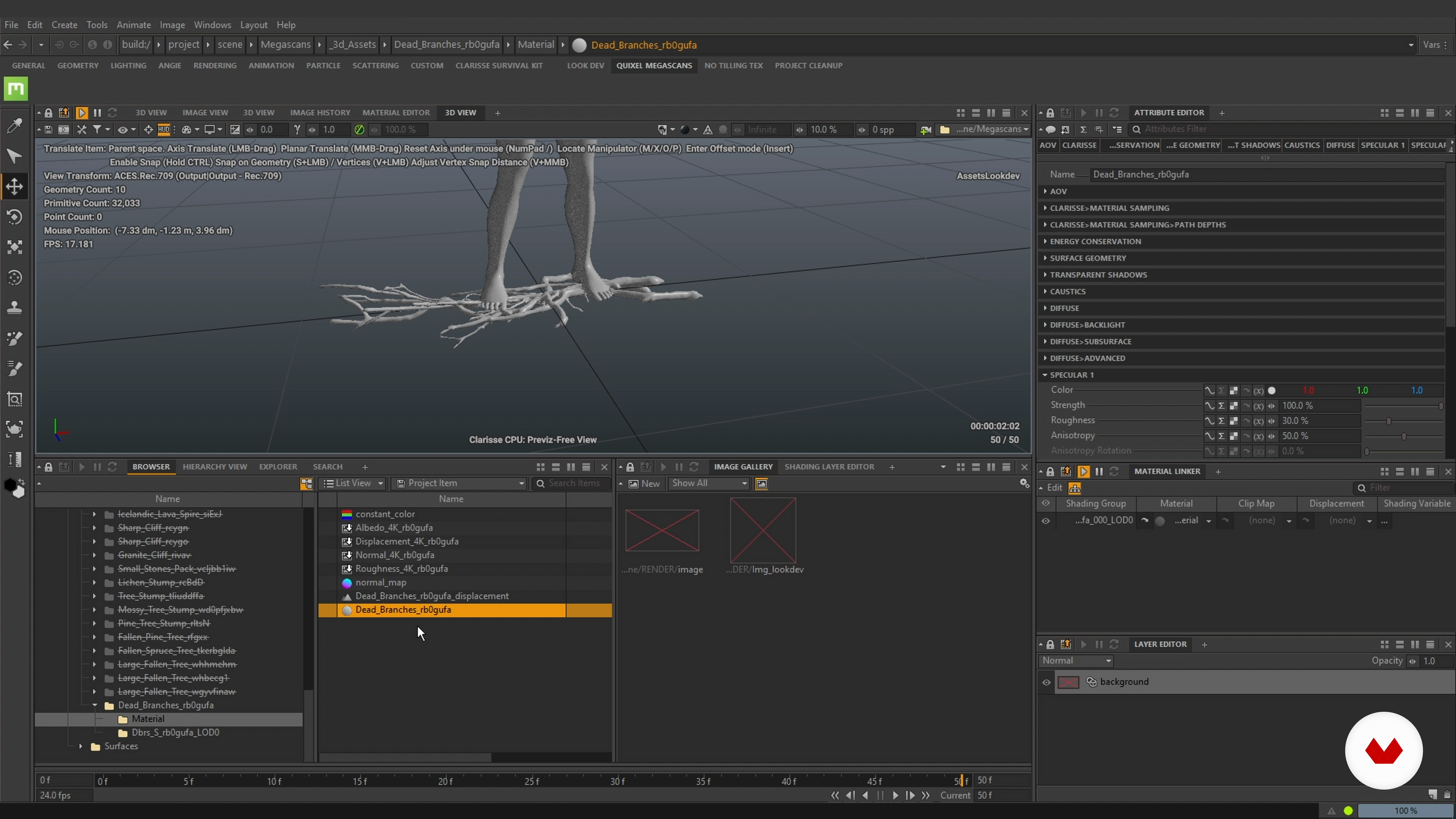Pause evaluation in the 3D view panel
1456x819 pixels.
coord(97,113)
